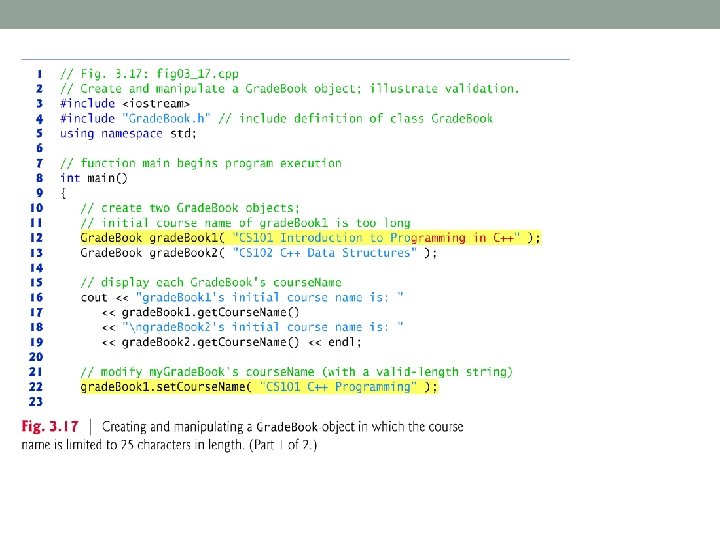Click "using namespace std;" statement
Screen dimensions: 720x540
point(128,134)
